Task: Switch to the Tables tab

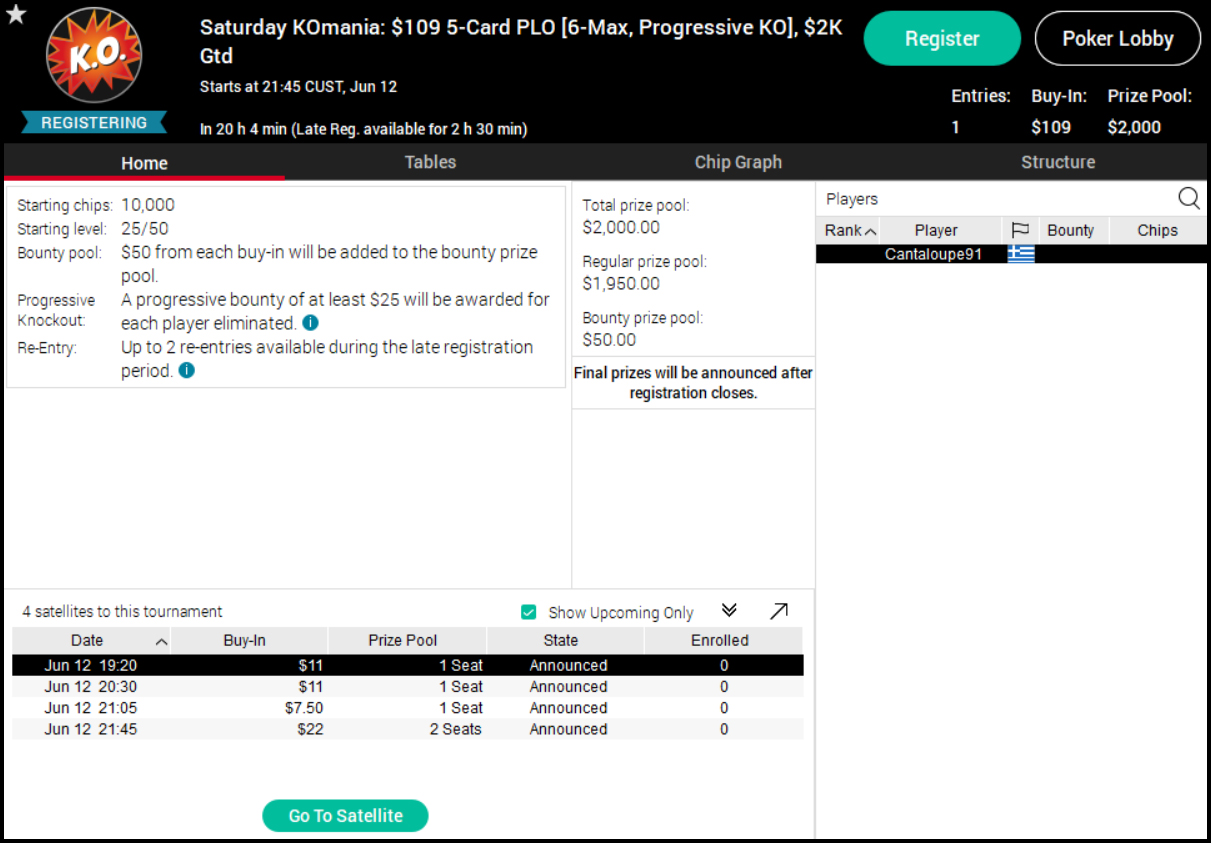Action: (430, 162)
